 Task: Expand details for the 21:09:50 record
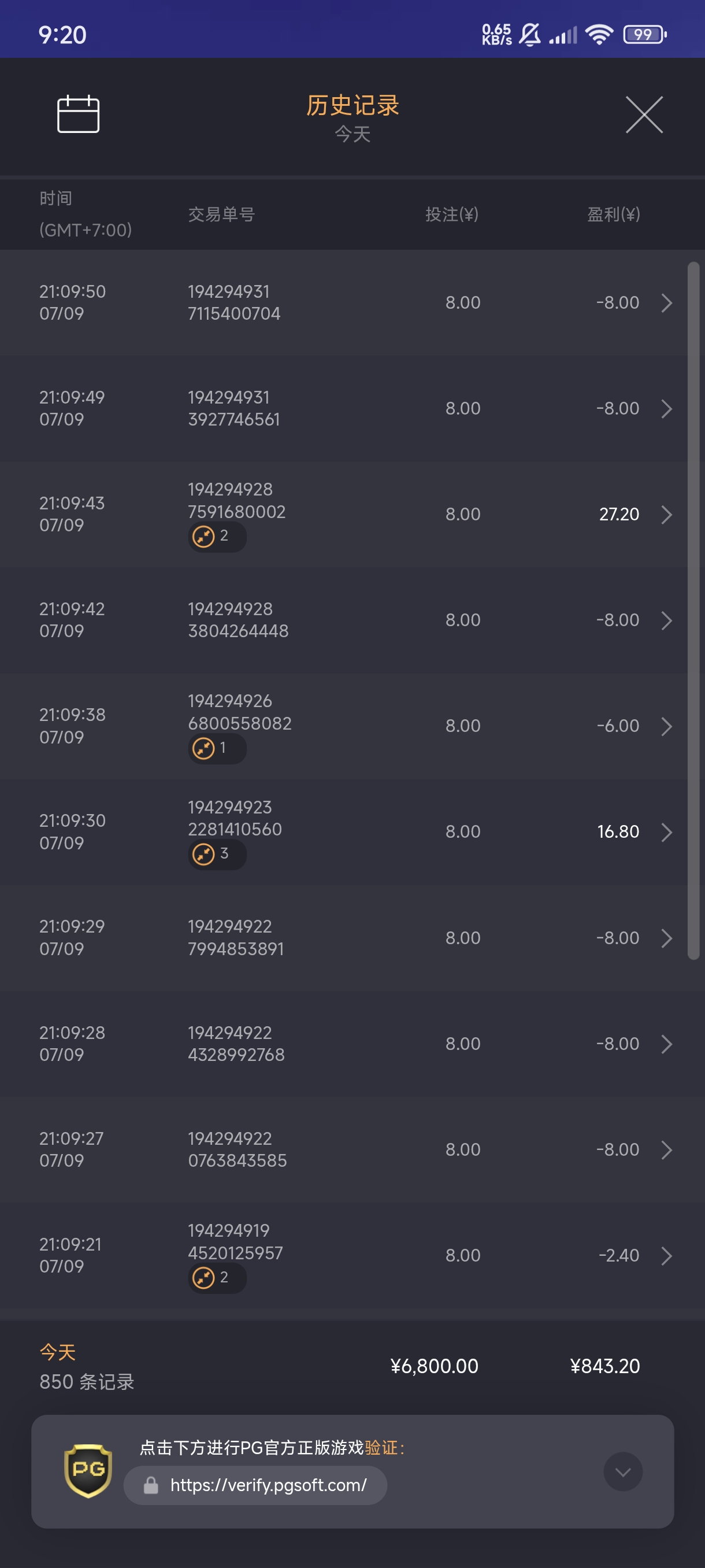pyautogui.click(x=666, y=302)
